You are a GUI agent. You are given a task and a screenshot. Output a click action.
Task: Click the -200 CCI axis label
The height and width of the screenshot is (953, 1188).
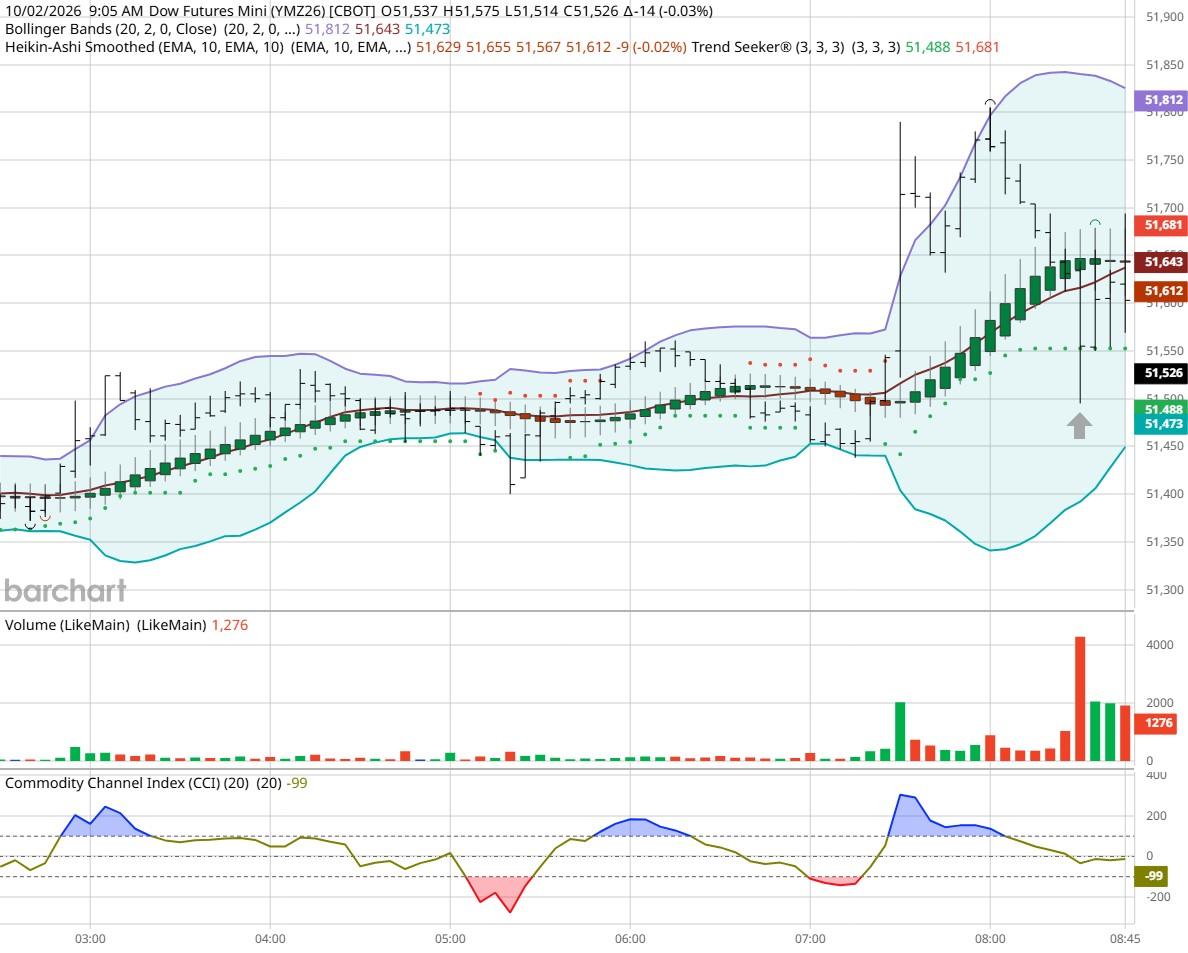(1158, 897)
